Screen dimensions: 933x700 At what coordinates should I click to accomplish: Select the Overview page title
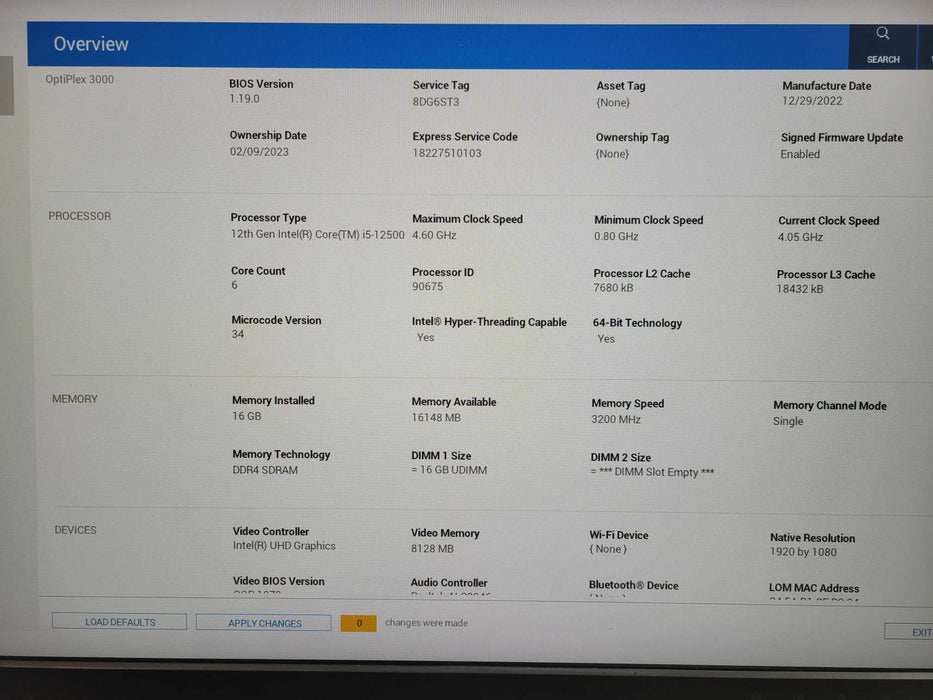[x=91, y=43]
